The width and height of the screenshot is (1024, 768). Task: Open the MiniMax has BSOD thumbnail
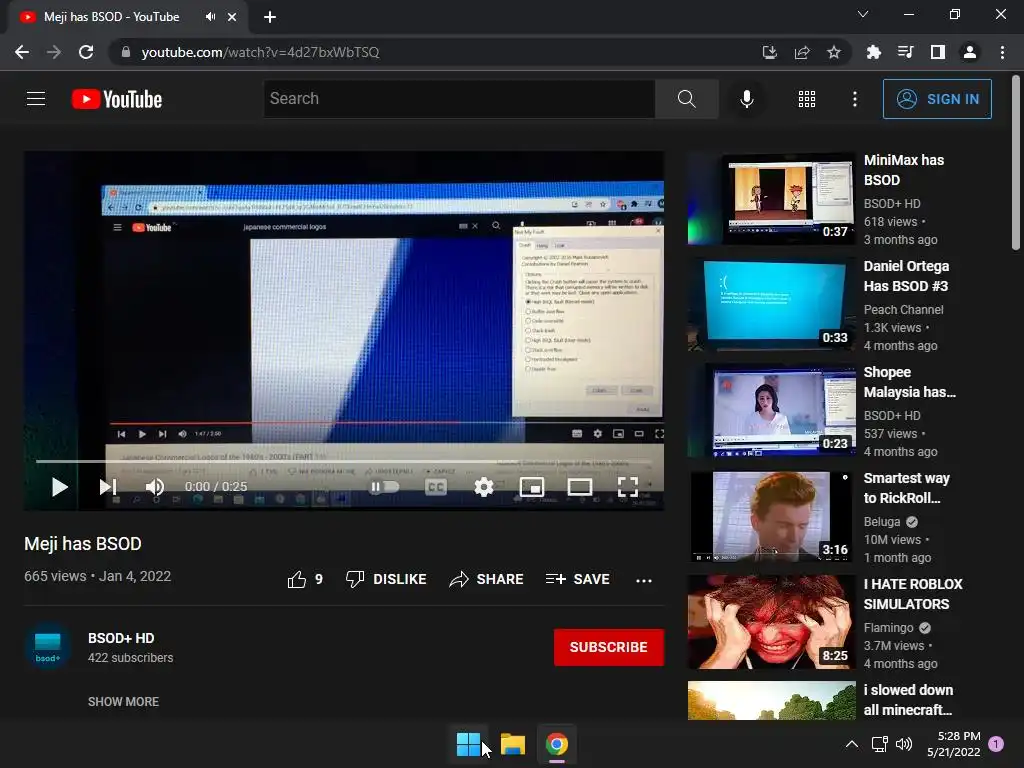(x=771, y=199)
